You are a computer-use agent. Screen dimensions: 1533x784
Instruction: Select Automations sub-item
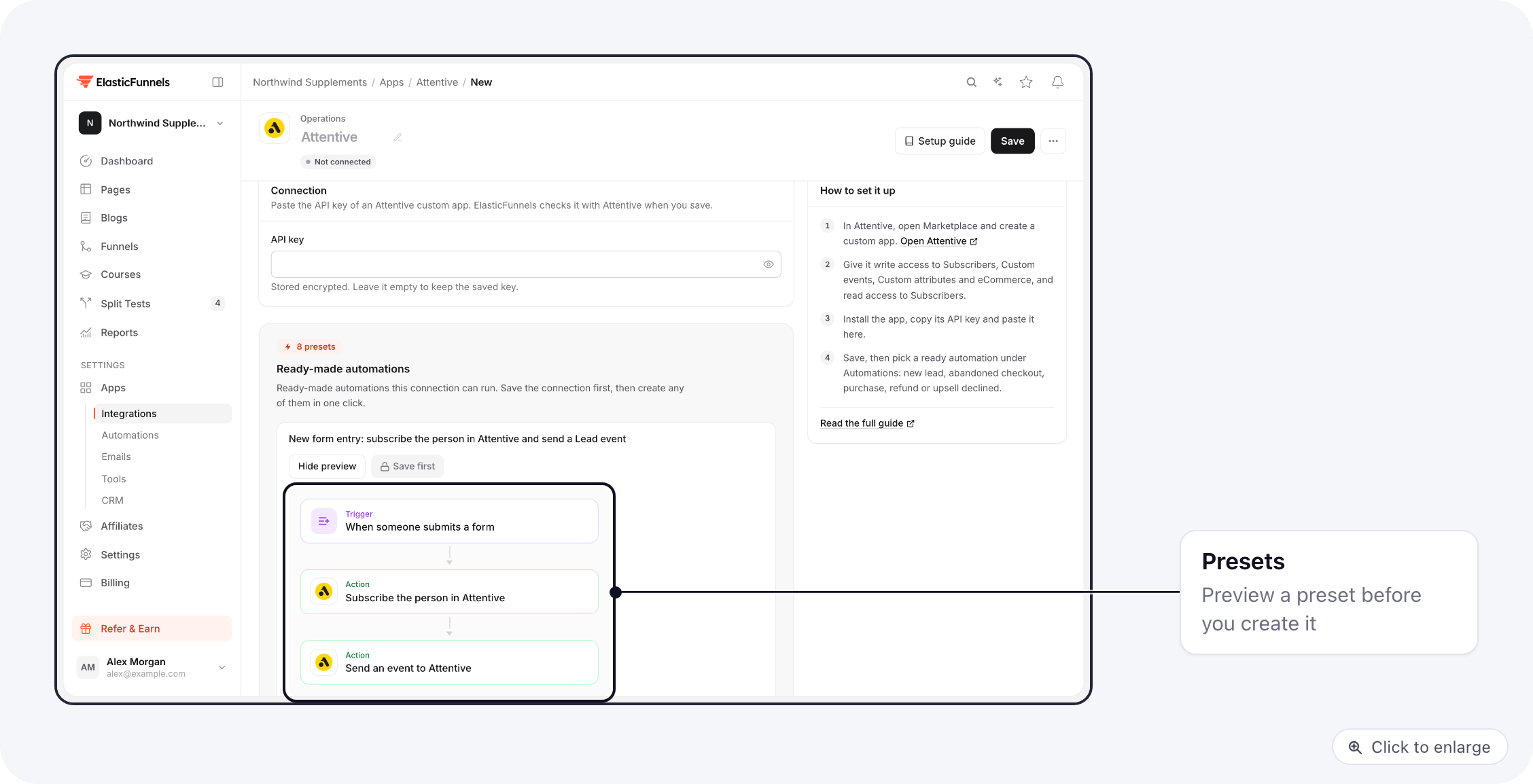(163, 435)
